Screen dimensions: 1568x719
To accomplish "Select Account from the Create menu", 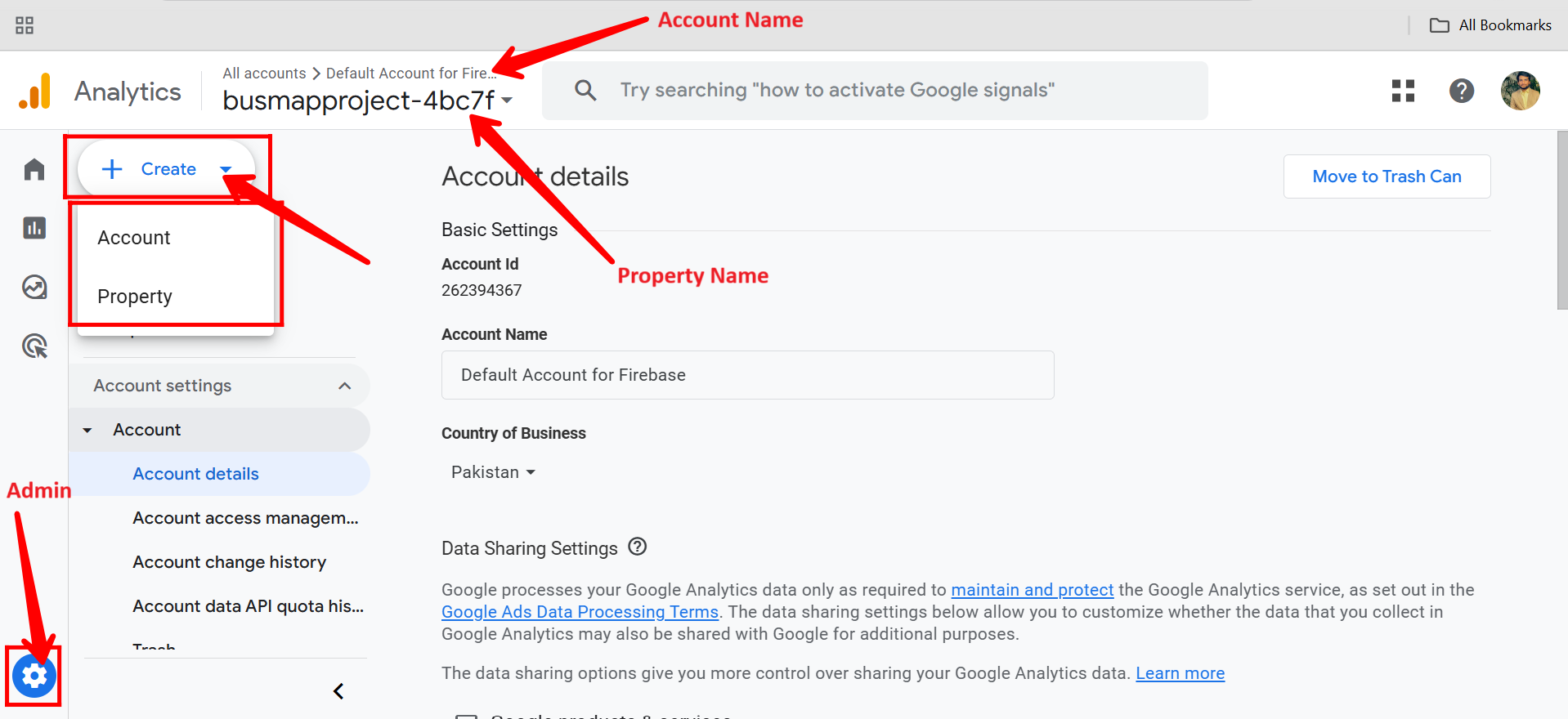I will pos(176,238).
